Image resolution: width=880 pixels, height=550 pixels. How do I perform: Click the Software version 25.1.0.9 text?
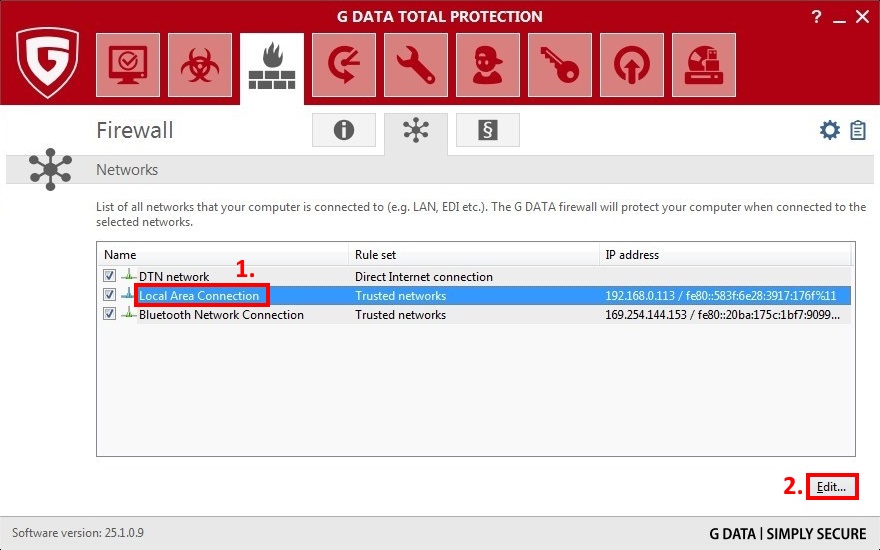coord(78,533)
